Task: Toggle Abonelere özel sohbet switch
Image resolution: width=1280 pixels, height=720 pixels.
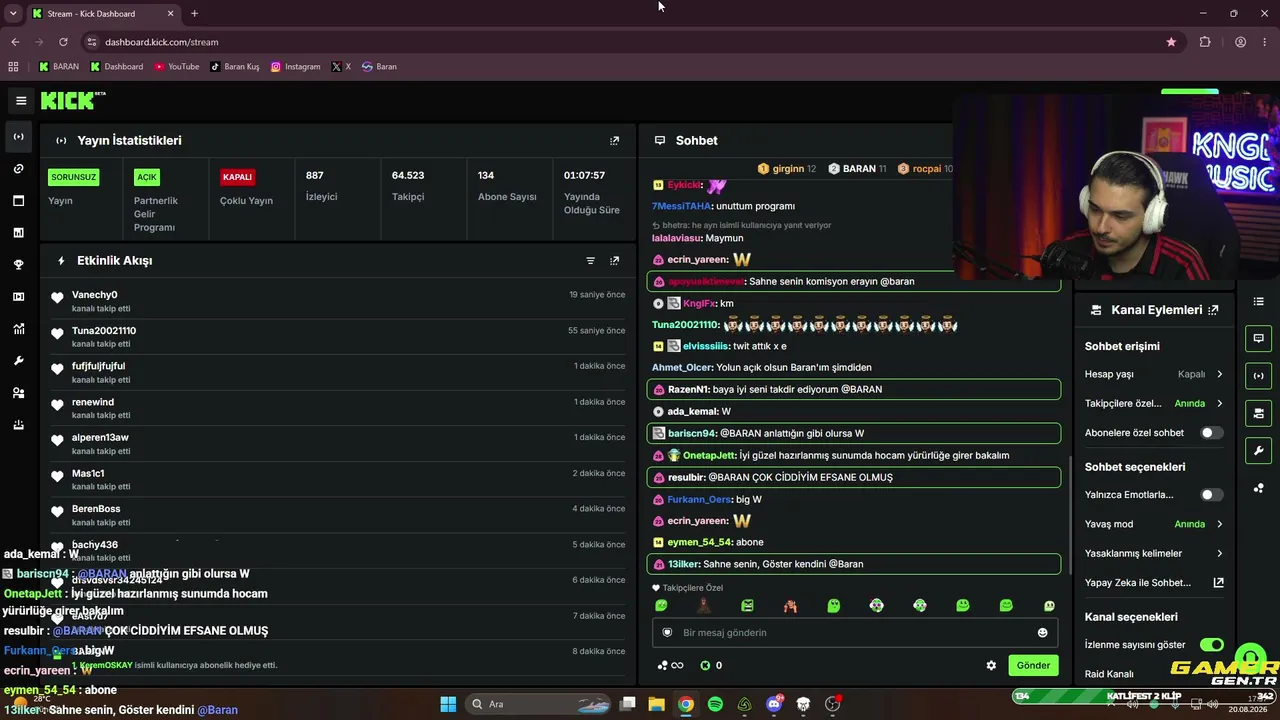Action: (1211, 433)
